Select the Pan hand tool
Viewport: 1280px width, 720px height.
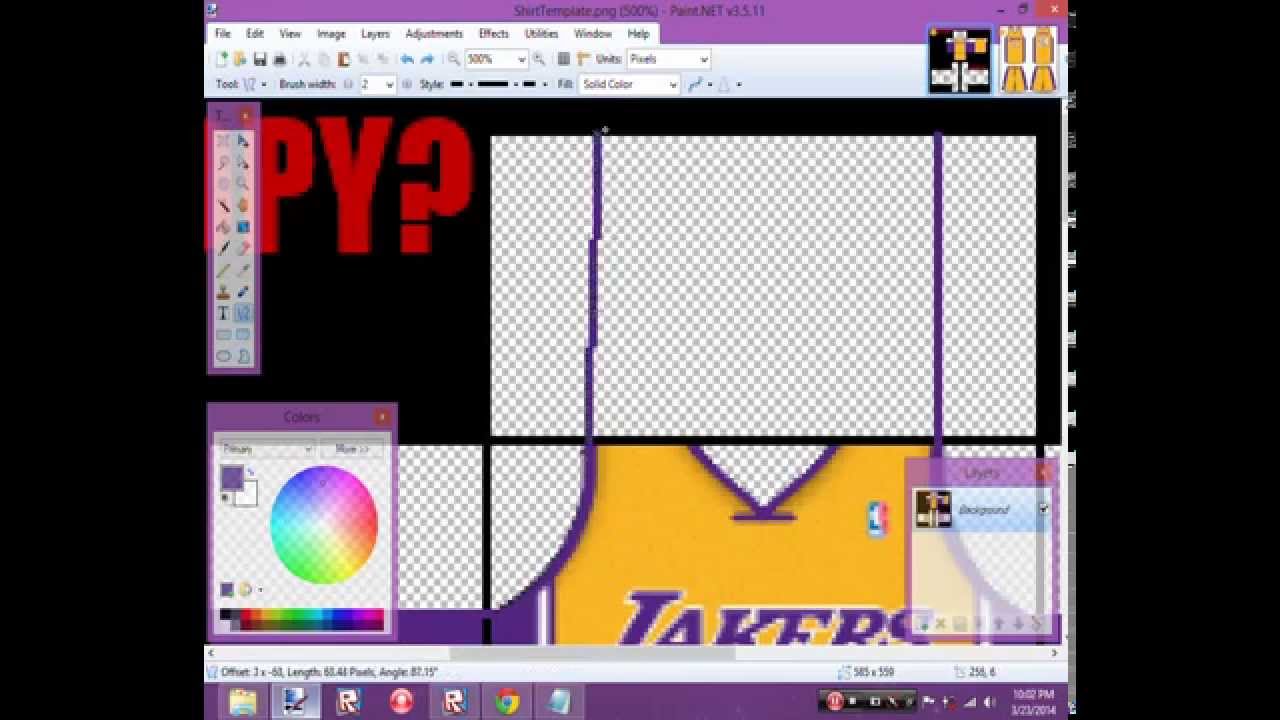(x=243, y=203)
